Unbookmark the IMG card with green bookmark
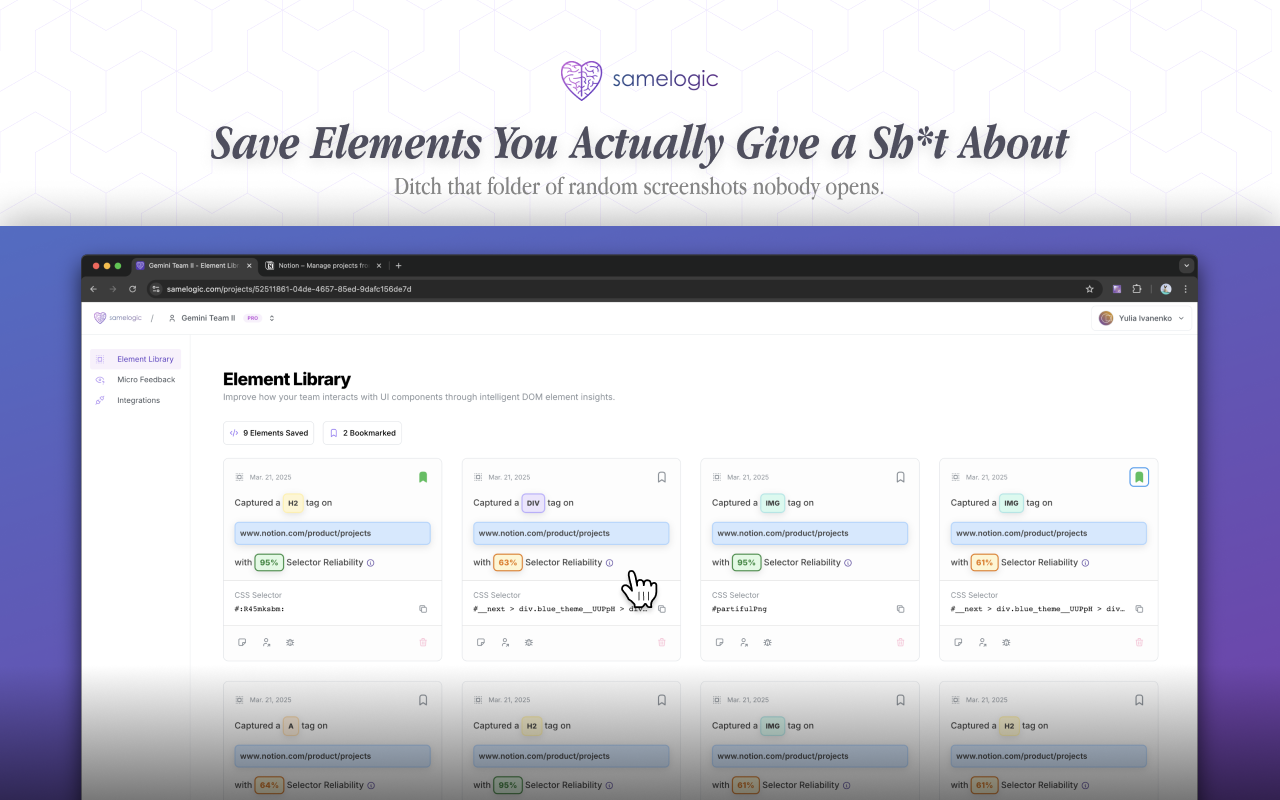This screenshot has width=1280, height=800. click(1139, 477)
